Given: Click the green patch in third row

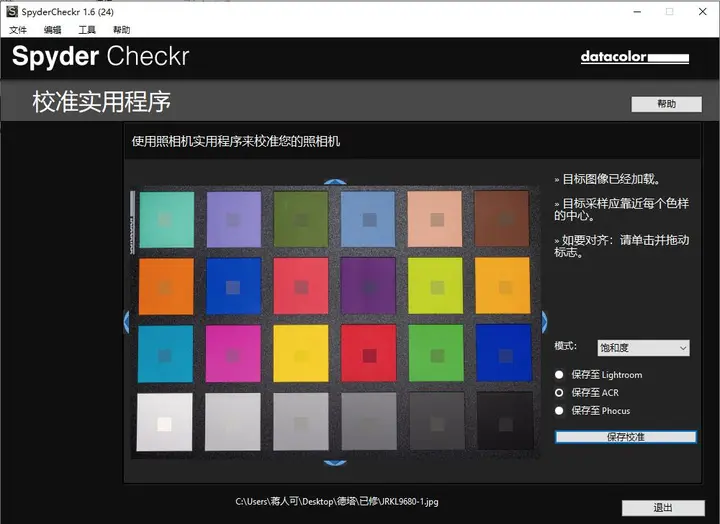Looking at the screenshot, I should coord(436,353).
